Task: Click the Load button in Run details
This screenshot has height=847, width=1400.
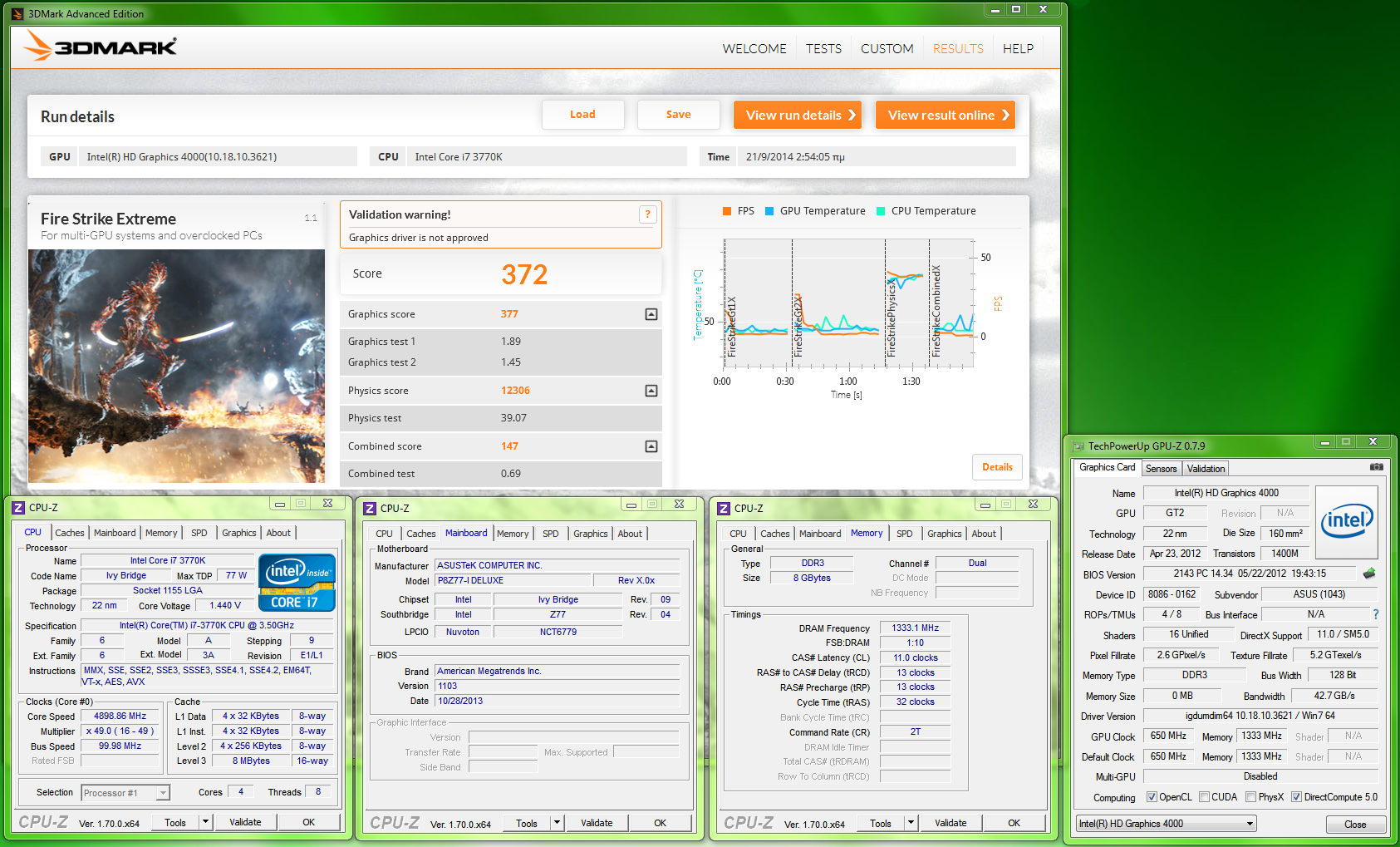Action: pos(582,115)
